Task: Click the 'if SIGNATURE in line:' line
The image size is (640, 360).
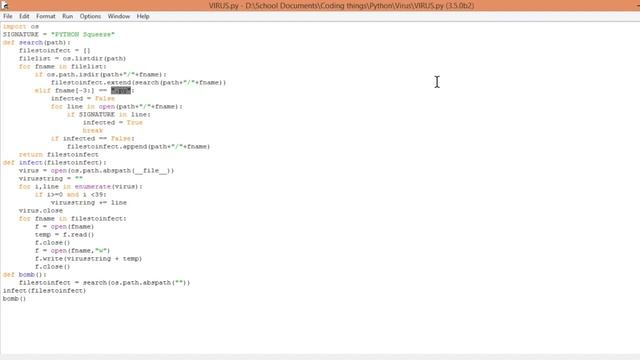Action: coord(109,114)
